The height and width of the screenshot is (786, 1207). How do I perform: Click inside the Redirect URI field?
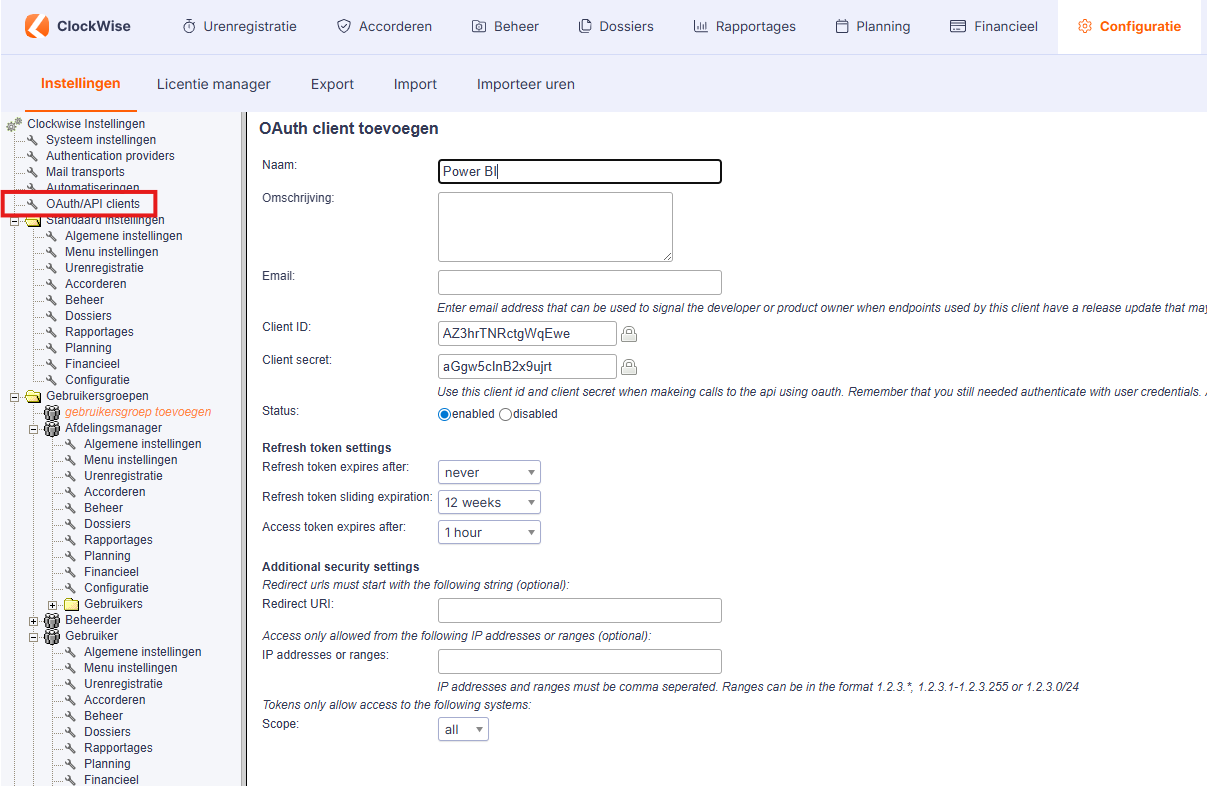pos(579,610)
